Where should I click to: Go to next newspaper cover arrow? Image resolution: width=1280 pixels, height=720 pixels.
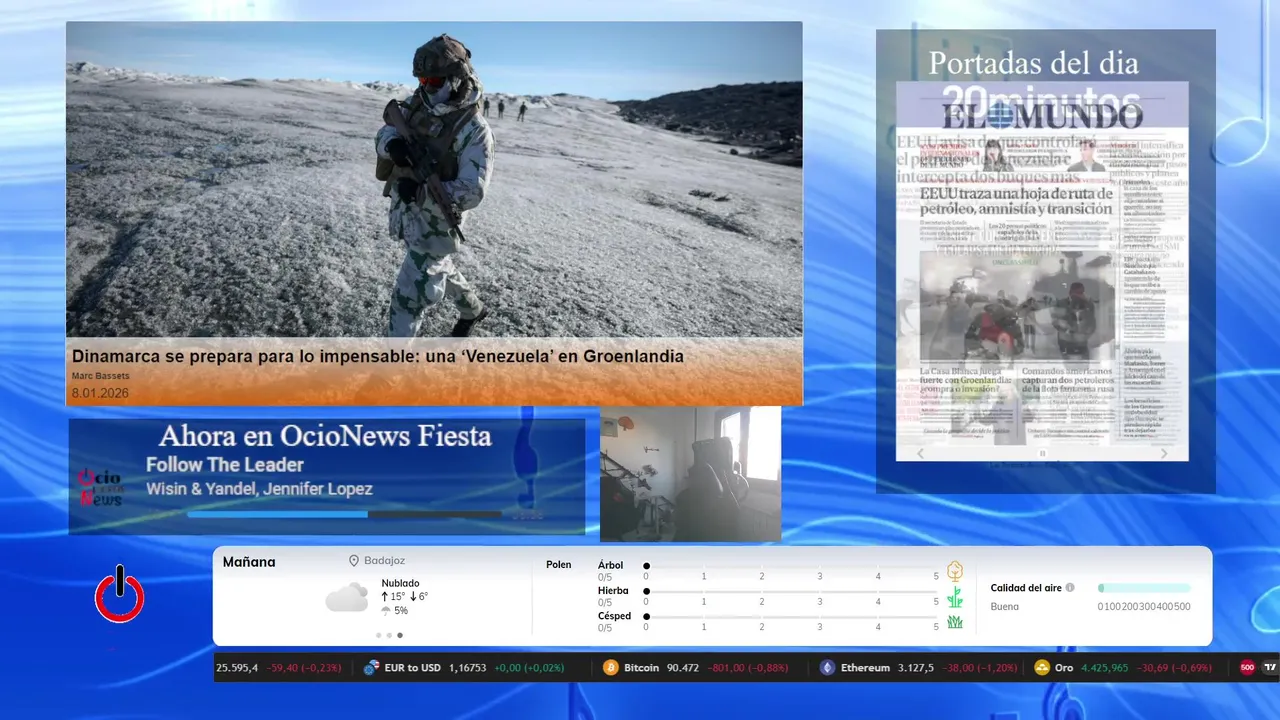pos(1164,454)
